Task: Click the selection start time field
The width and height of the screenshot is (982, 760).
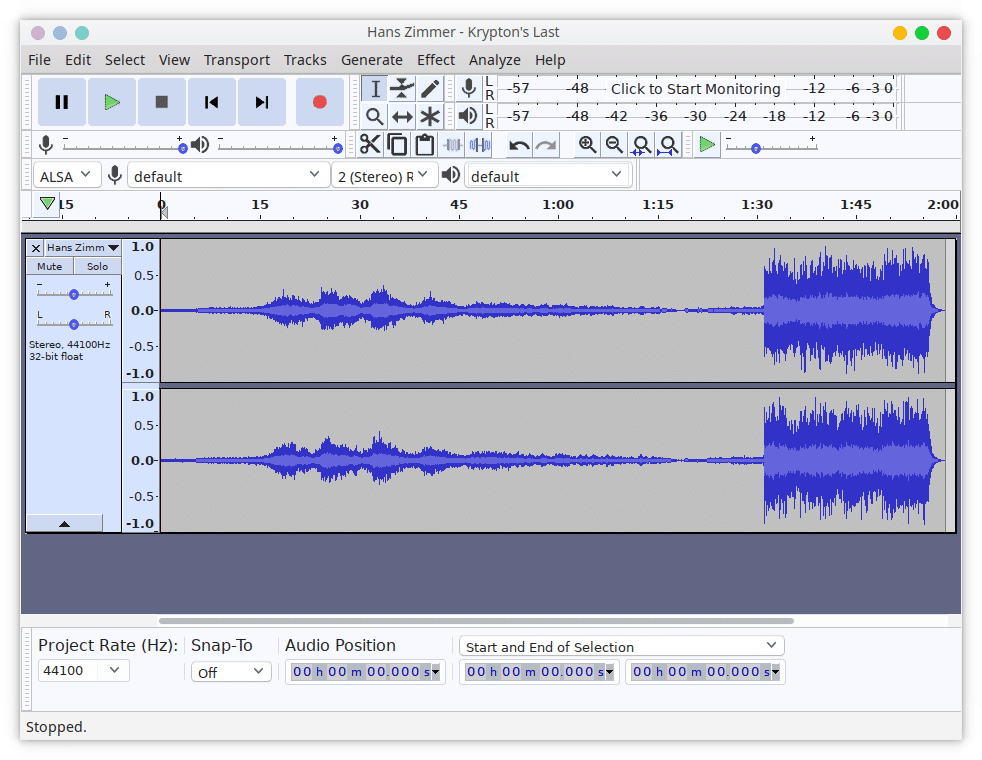Action: click(539, 672)
